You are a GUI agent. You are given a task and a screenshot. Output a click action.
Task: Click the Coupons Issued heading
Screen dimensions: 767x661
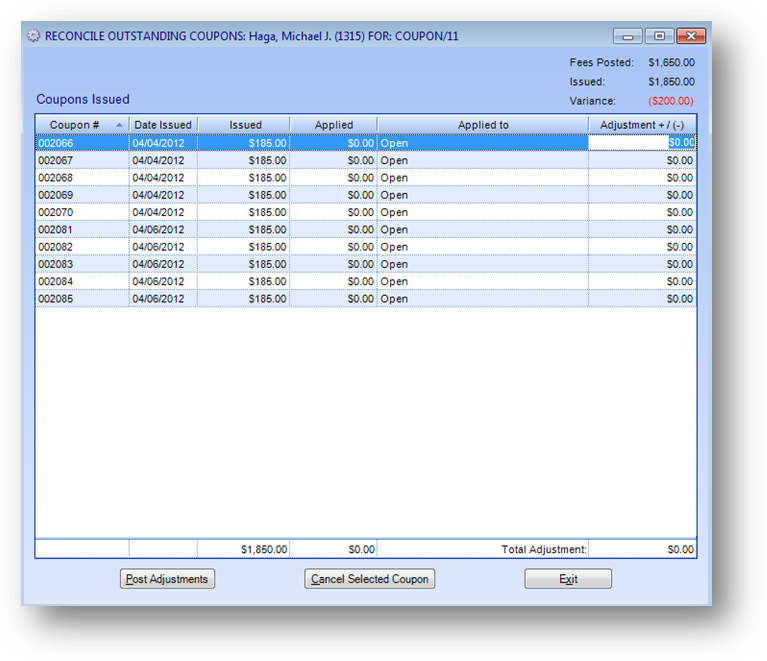coord(83,99)
